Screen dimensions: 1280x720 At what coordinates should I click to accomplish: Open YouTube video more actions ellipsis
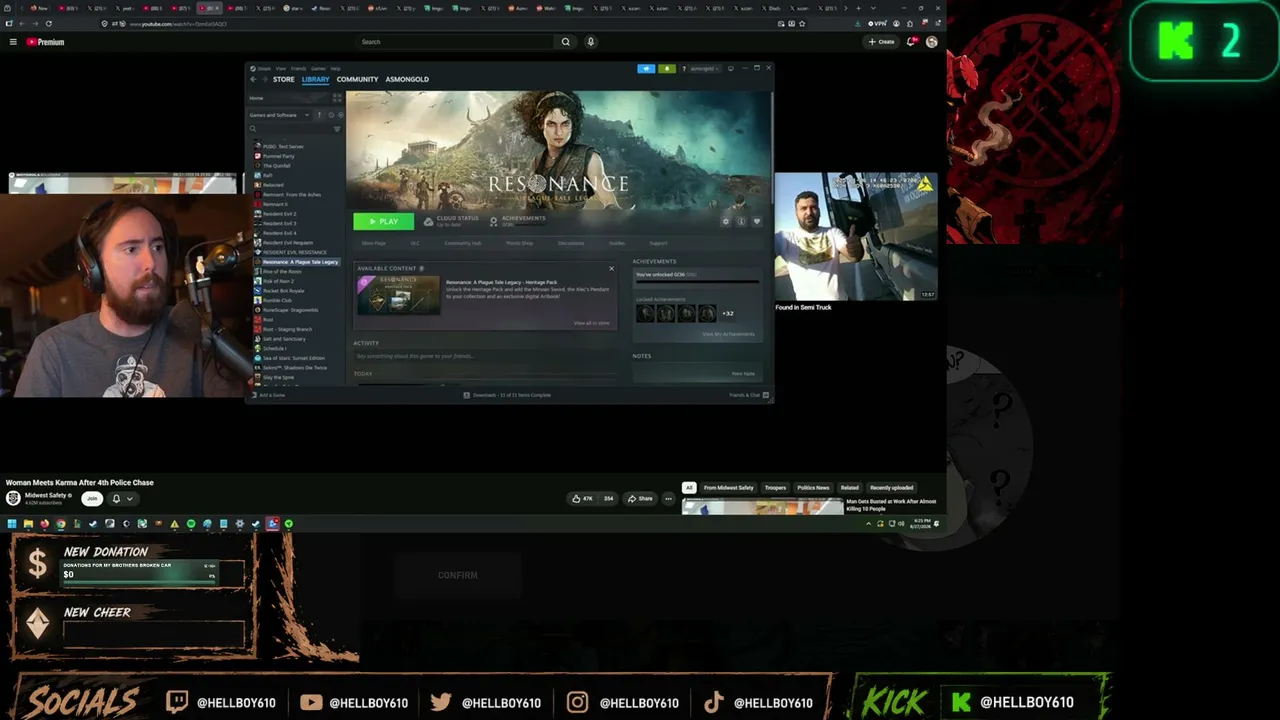tap(668, 498)
